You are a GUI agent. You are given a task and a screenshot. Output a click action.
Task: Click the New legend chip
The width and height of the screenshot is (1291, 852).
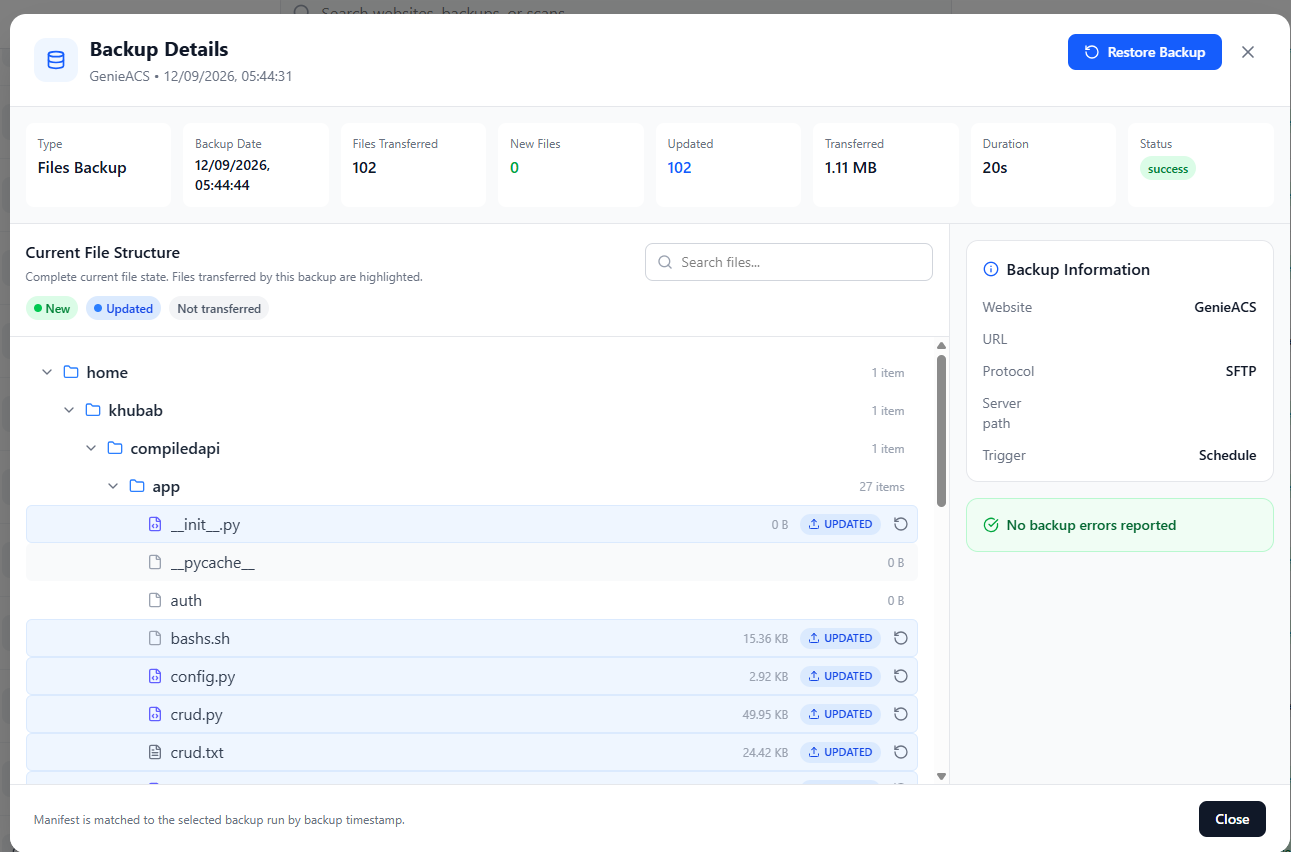pos(52,308)
